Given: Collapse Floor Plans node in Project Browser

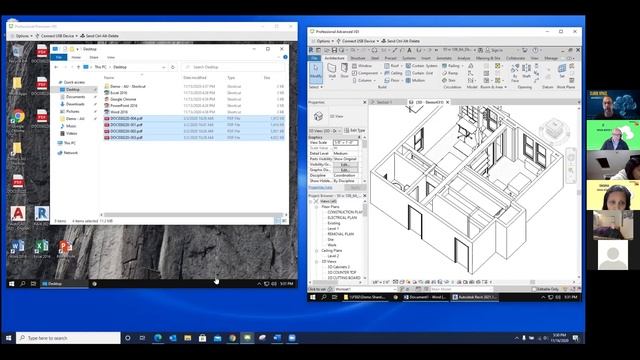Looking at the screenshot, I should point(316,207).
